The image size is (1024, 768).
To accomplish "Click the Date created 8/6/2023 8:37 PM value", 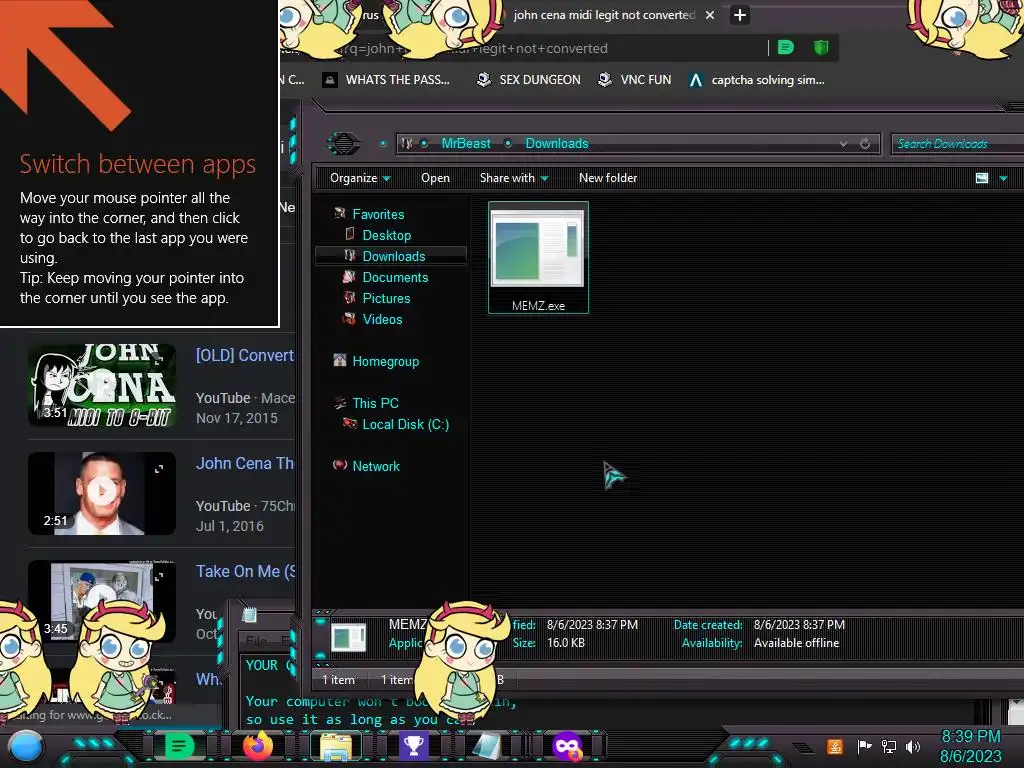I will 799,624.
